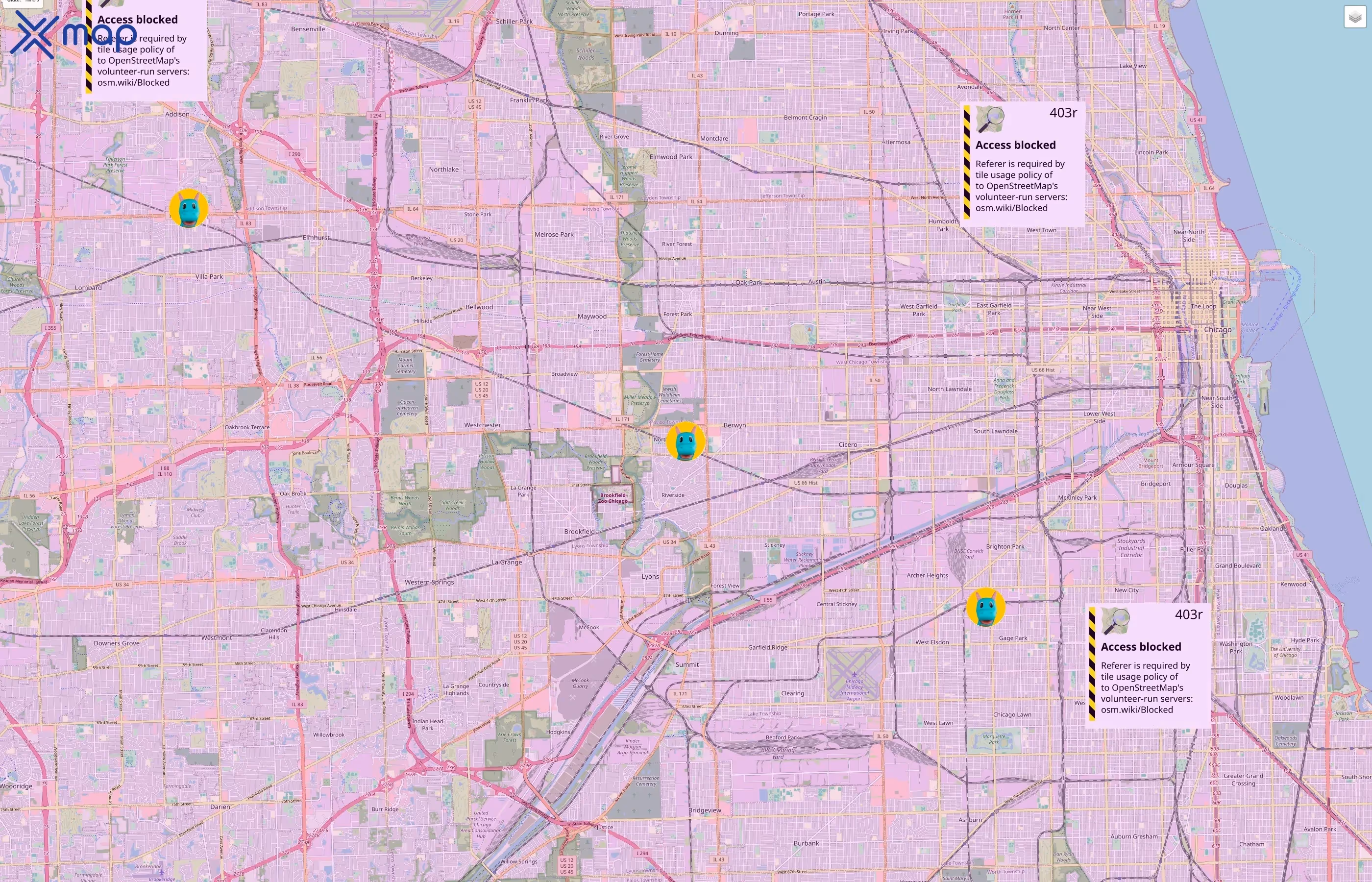Select the mascot marker north of Elmhurst

(189, 208)
